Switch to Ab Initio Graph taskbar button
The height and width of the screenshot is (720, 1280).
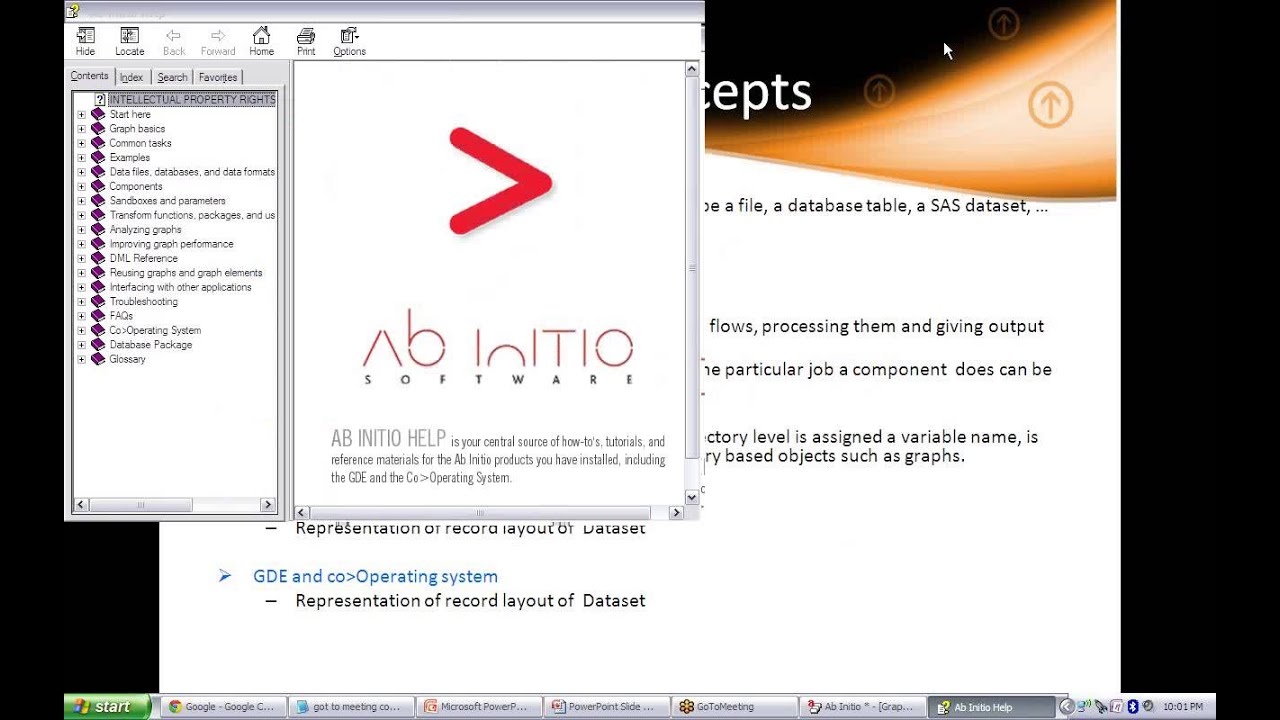click(x=863, y=707)
